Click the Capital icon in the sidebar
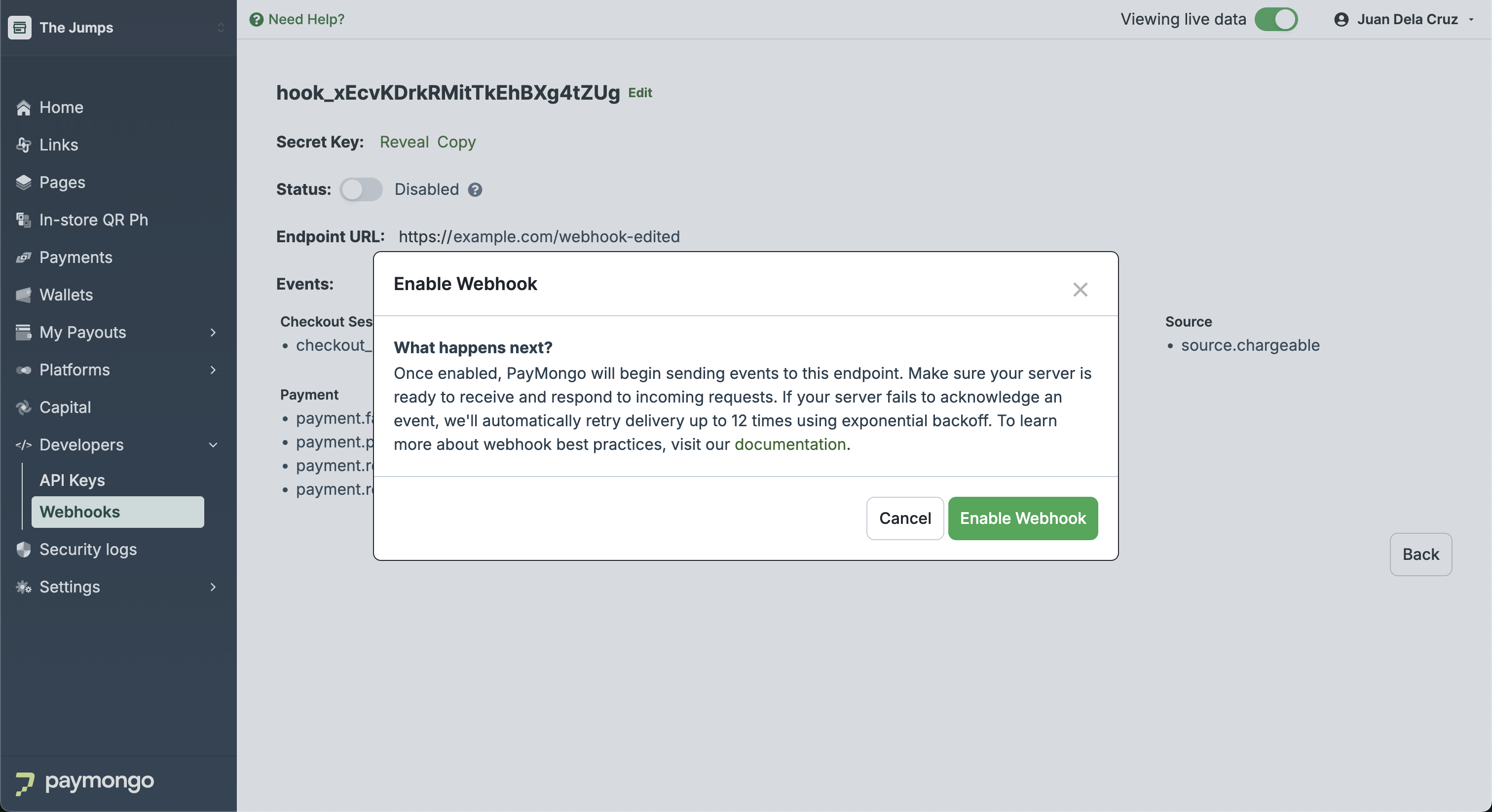 (23, 407)
